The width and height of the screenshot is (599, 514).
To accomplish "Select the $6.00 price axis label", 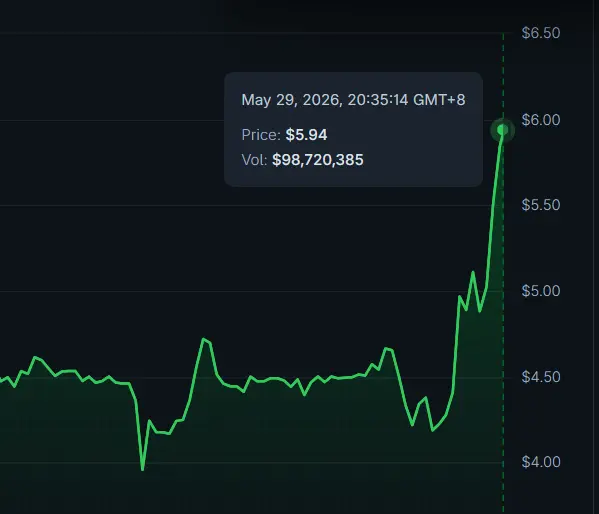I will [541, 120].
